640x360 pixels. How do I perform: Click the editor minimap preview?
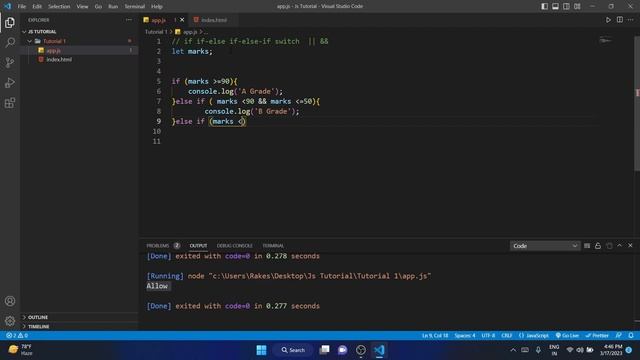pos(606,40)
